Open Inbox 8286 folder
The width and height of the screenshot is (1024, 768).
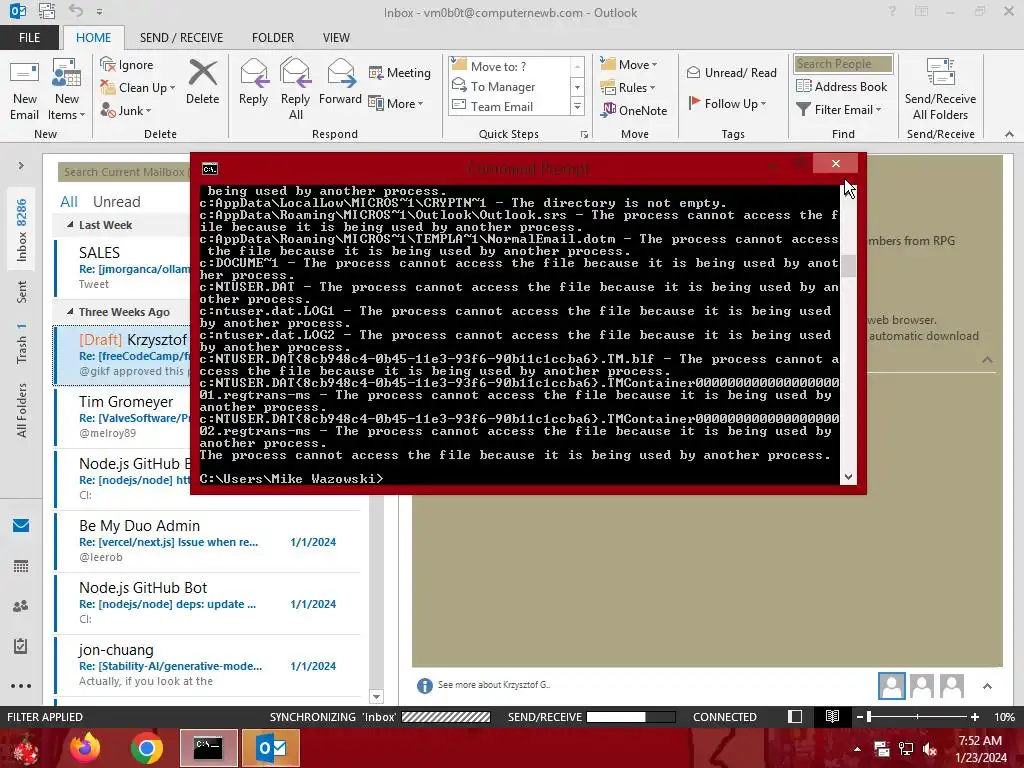pos(22,230)
